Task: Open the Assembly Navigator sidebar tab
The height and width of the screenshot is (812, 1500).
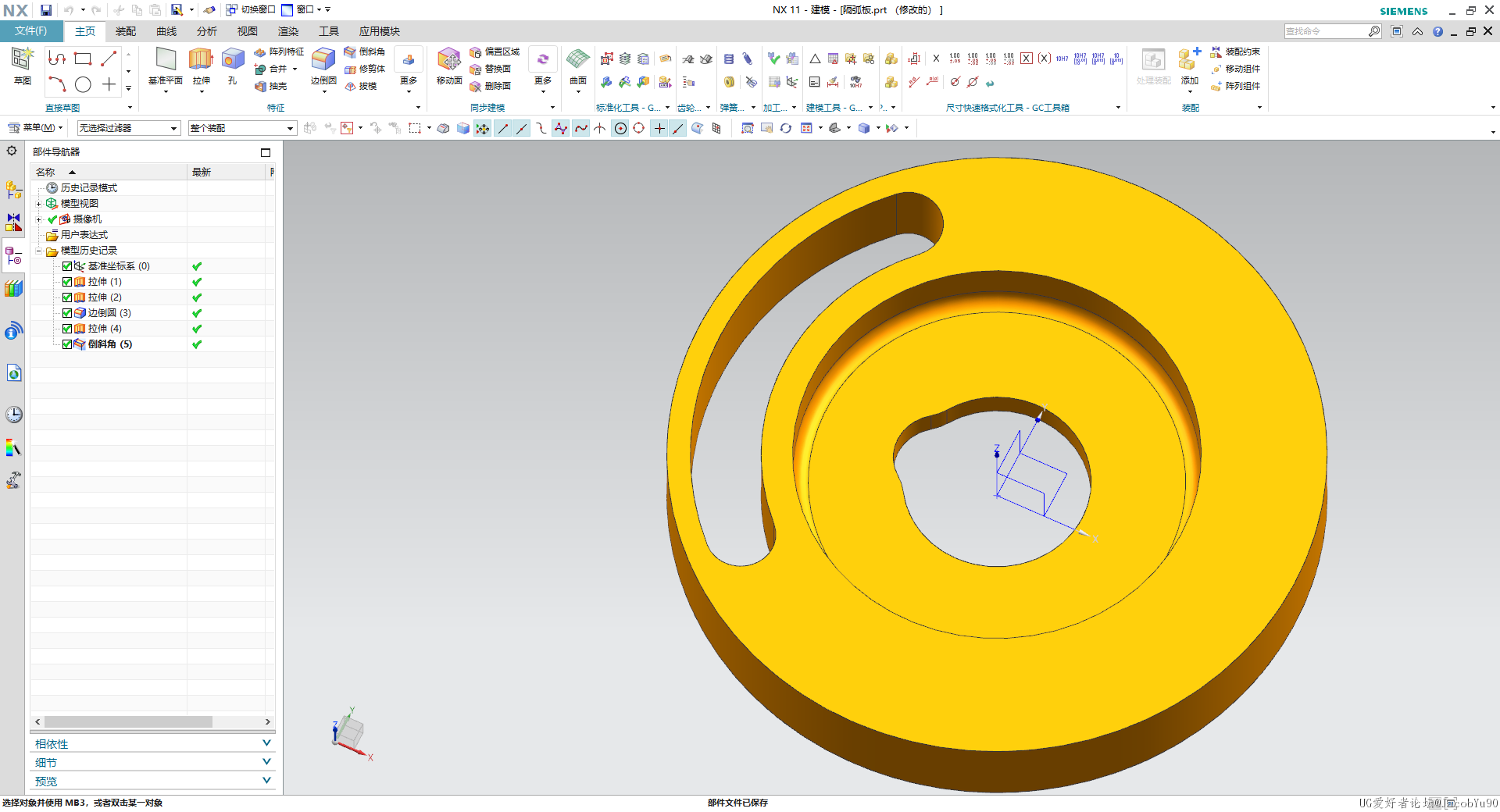Action: (x=14, y=189)
